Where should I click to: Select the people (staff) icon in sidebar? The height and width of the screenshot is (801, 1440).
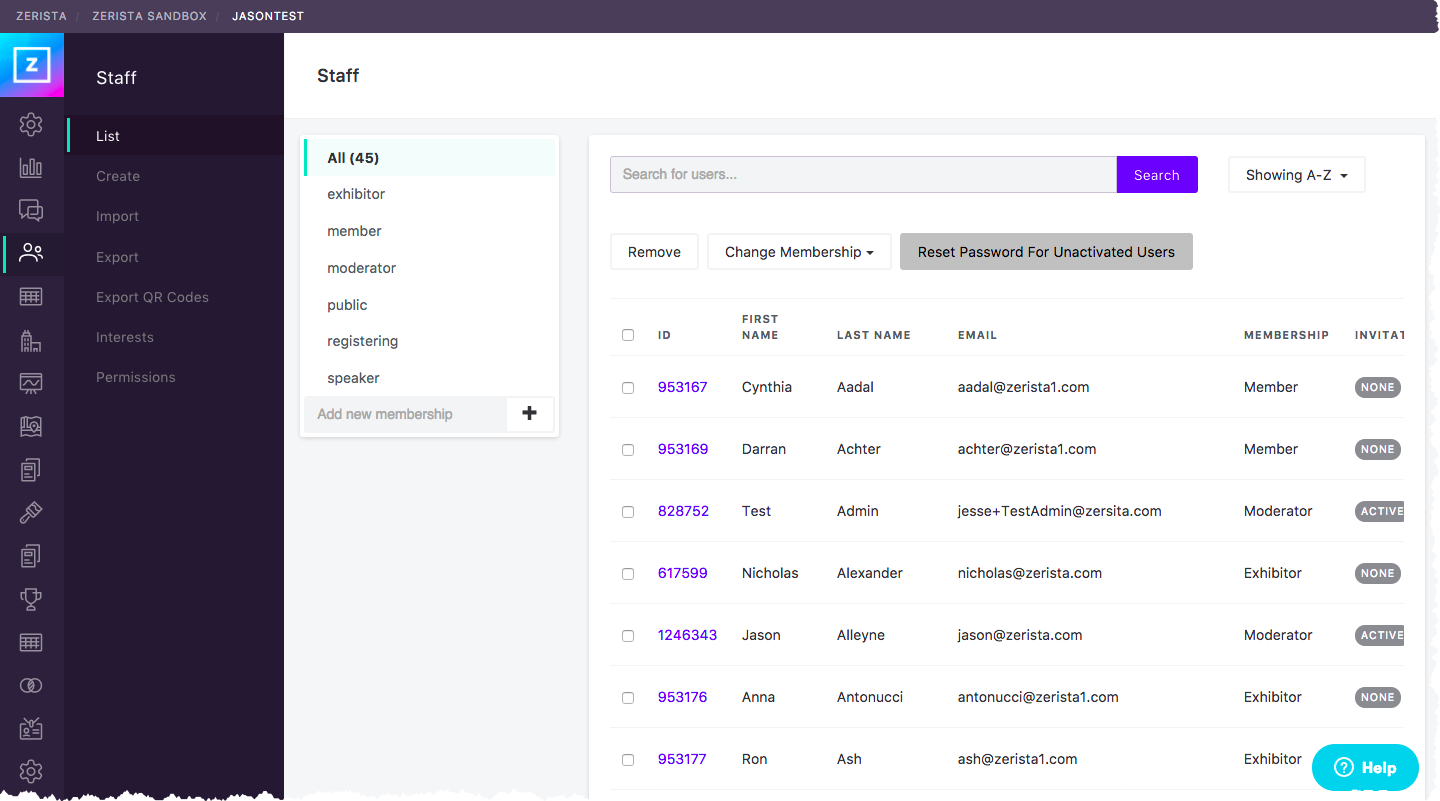pyautogui.click(x=31, y=253)
